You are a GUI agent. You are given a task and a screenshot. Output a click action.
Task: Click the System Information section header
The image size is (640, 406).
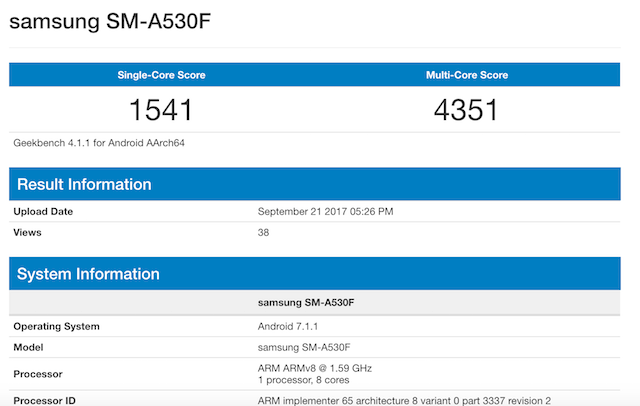(x=88, y=273)
